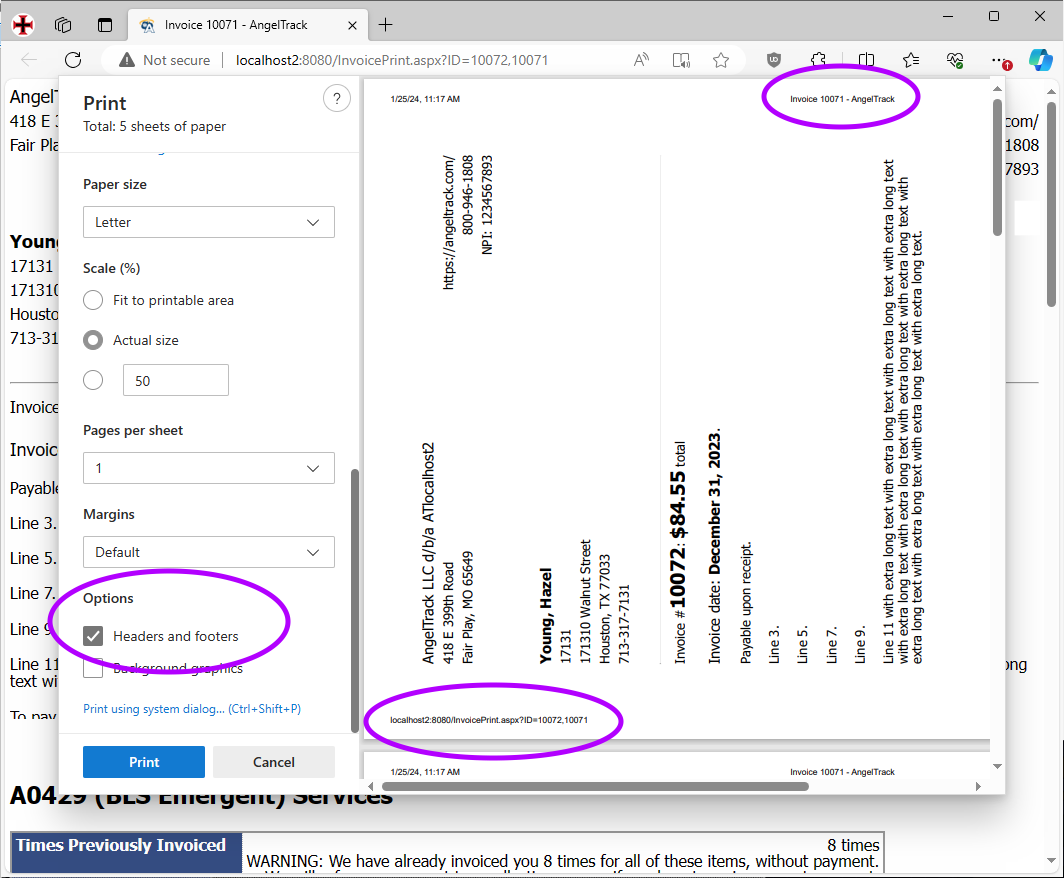Click in the custom scale percentage field
The height and width of the screenshot is (878, 1064).
tap(175, 380)
